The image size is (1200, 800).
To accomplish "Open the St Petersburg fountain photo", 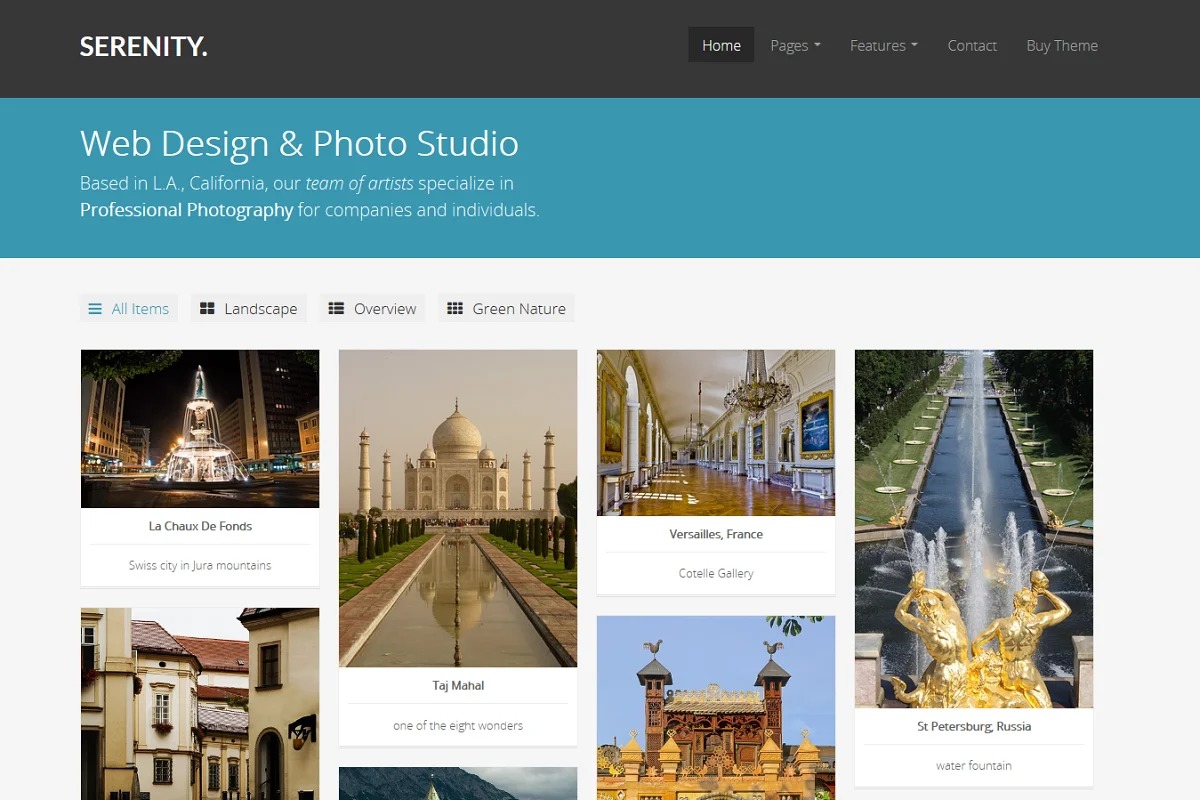I will pos(974,528).
